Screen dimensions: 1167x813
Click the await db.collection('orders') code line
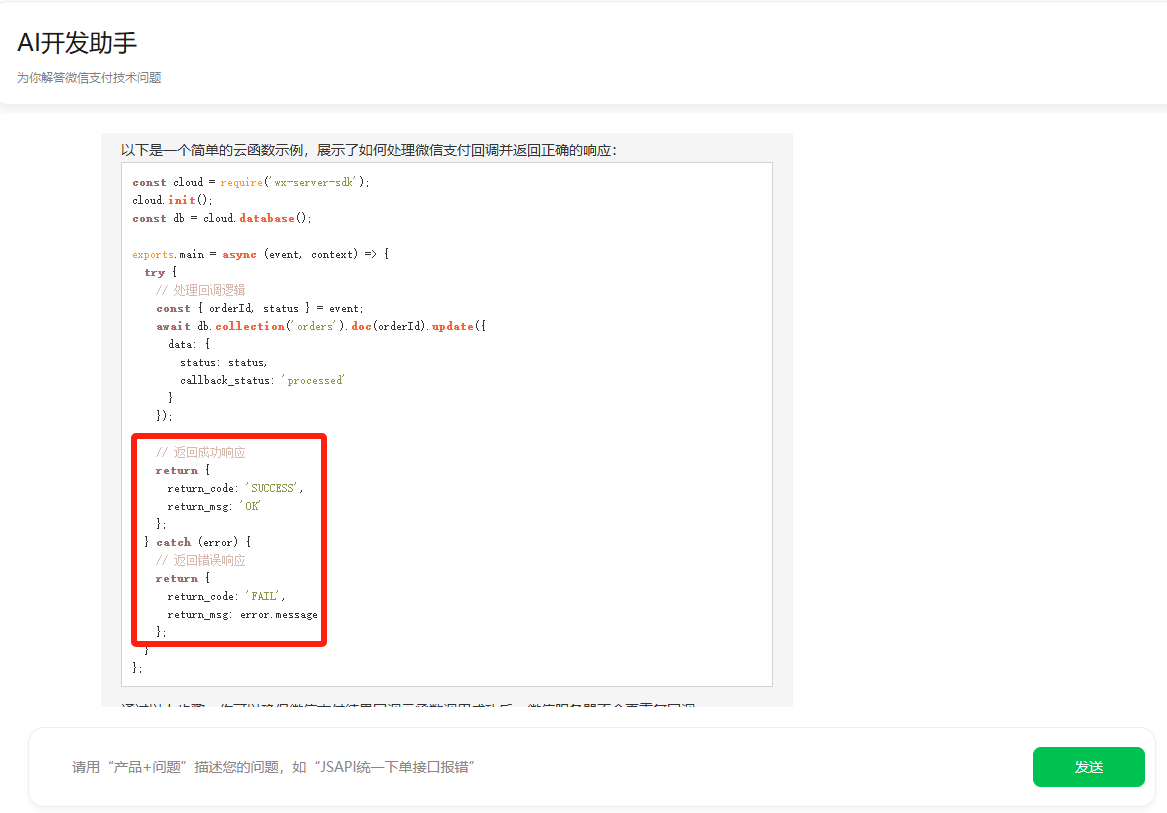coord(321,326)
